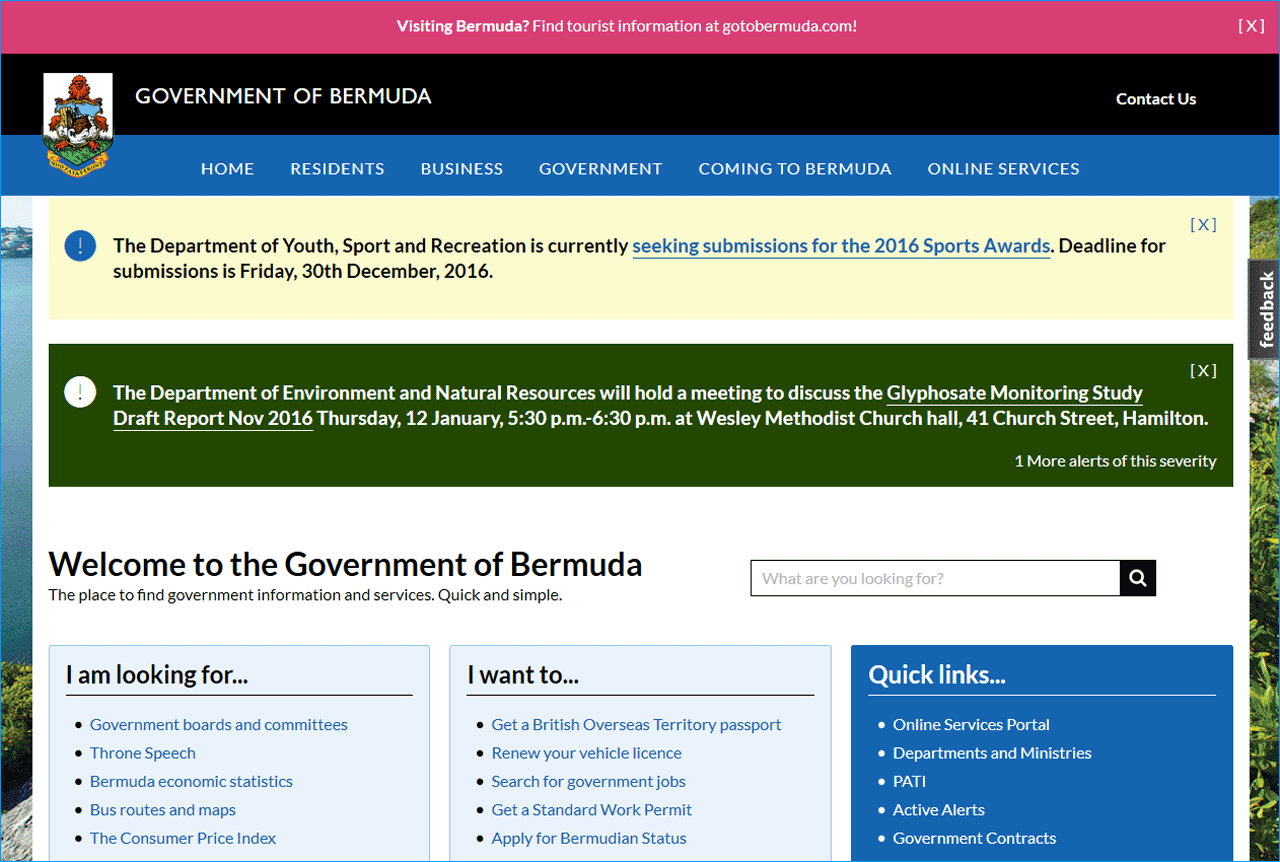This screenshot has height=862, width=1280.
Task: Select Renew your vehicle licence
Action: coord(586,753)
